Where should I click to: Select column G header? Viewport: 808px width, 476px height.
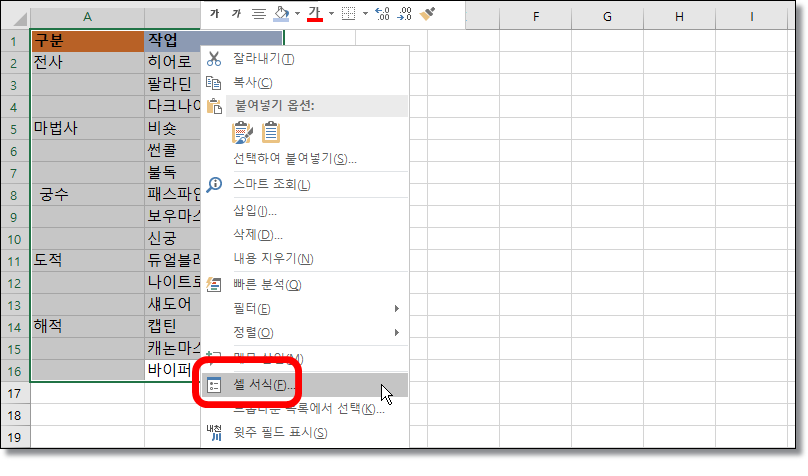[608, 17]
